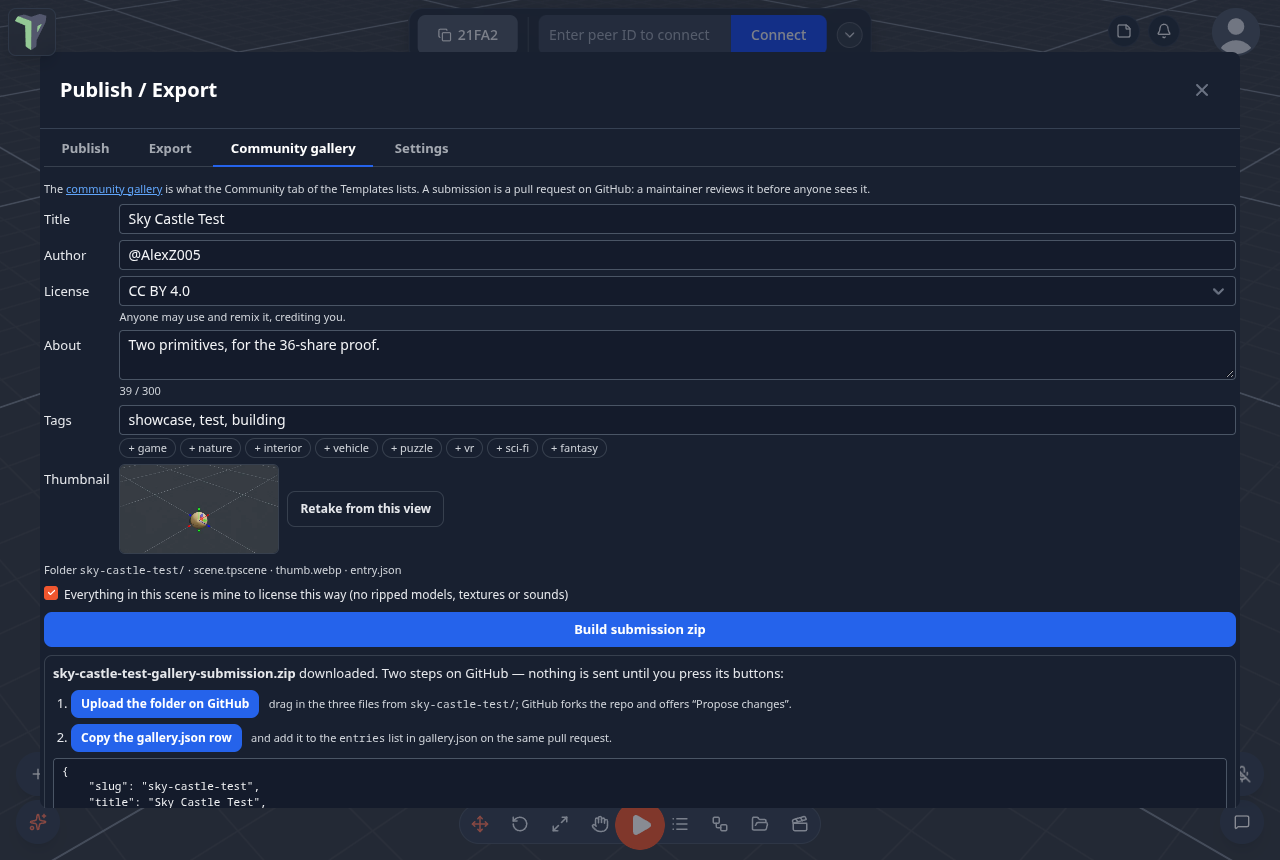Viewport: 1280px width, 860px height.
Task: Select the Hand pan tool
Action: tap(600, 824)
